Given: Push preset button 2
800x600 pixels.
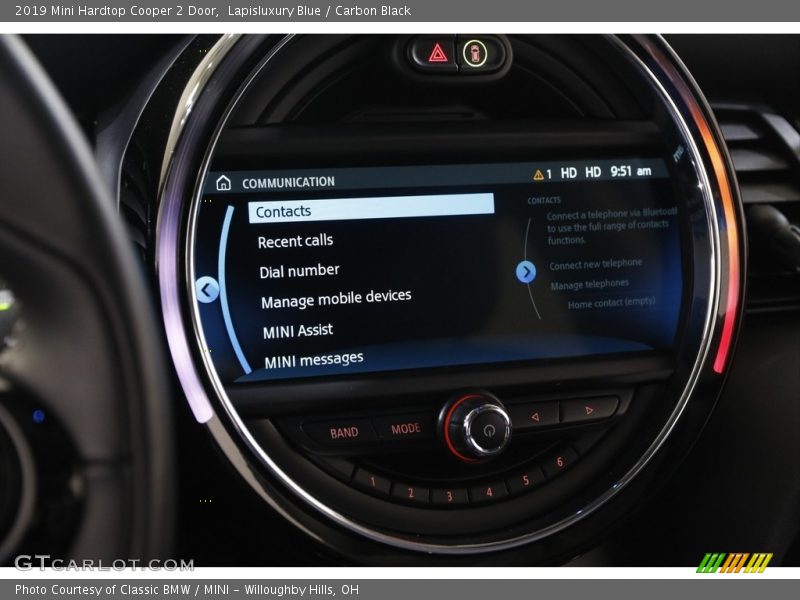Looking at the screenshot, I should point(410,492).
